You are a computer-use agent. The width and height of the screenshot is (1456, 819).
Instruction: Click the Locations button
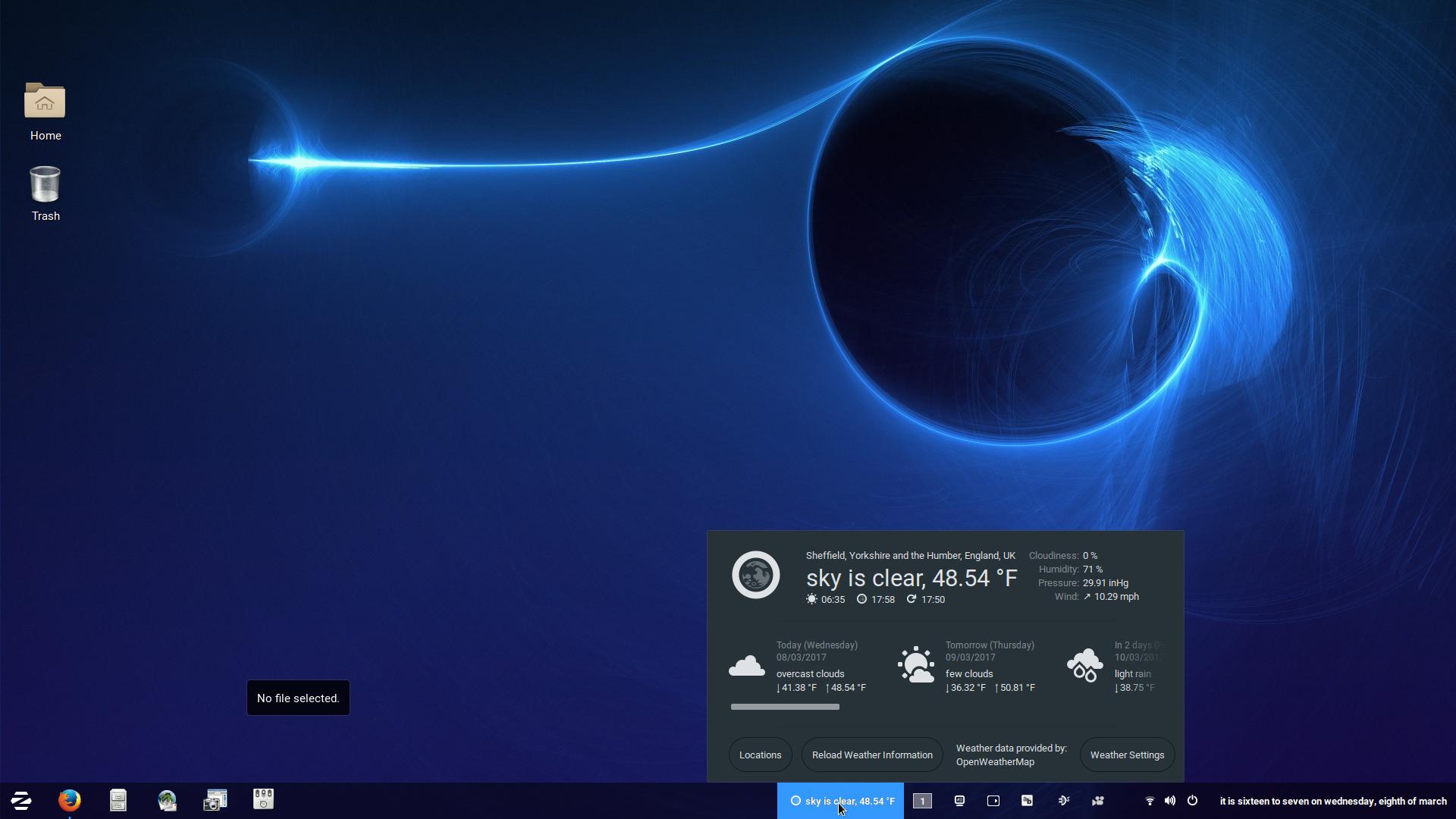pyautogui.click(x=760, y=755)
